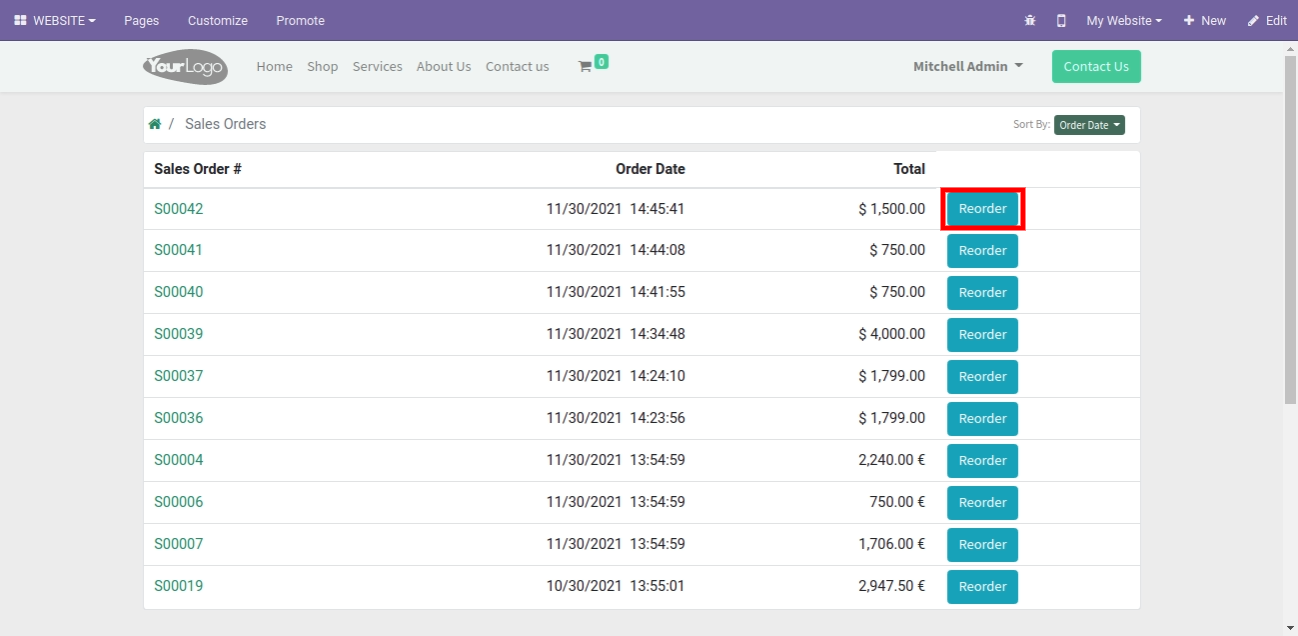Reorder sales order S00019

(982, 587)
